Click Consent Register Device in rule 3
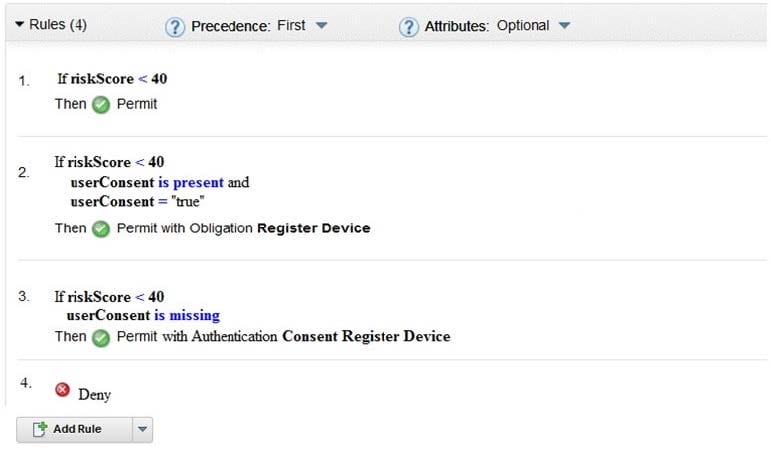Screen dimensions: 771x456 point(366,337)
